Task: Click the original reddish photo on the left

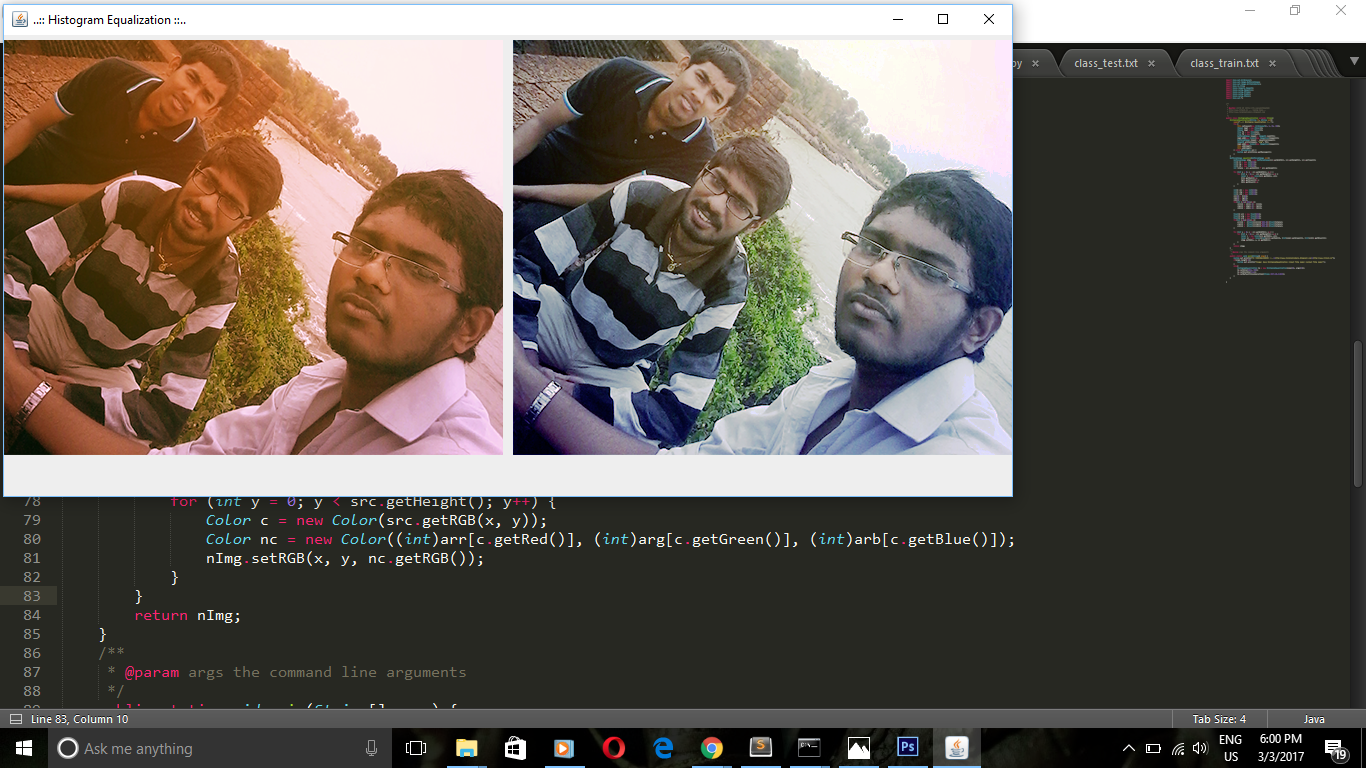Action: (253, 247)
